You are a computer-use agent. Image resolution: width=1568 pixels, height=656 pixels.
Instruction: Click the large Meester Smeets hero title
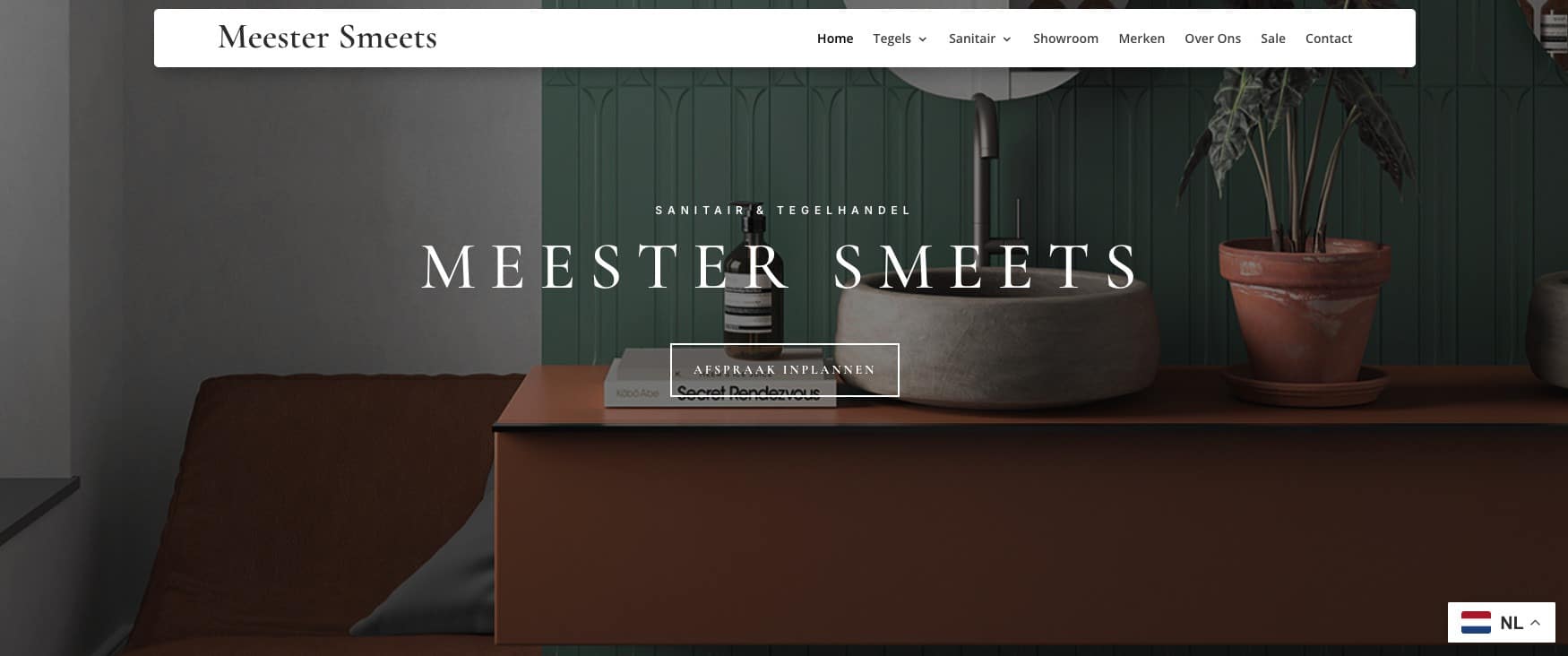pos(781,267)
